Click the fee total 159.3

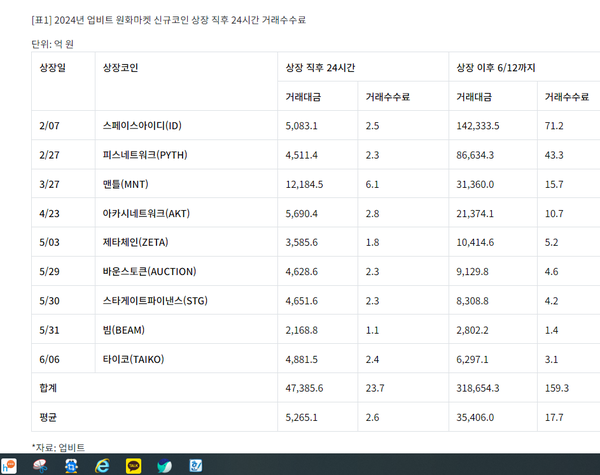click(x=557, y=388)
